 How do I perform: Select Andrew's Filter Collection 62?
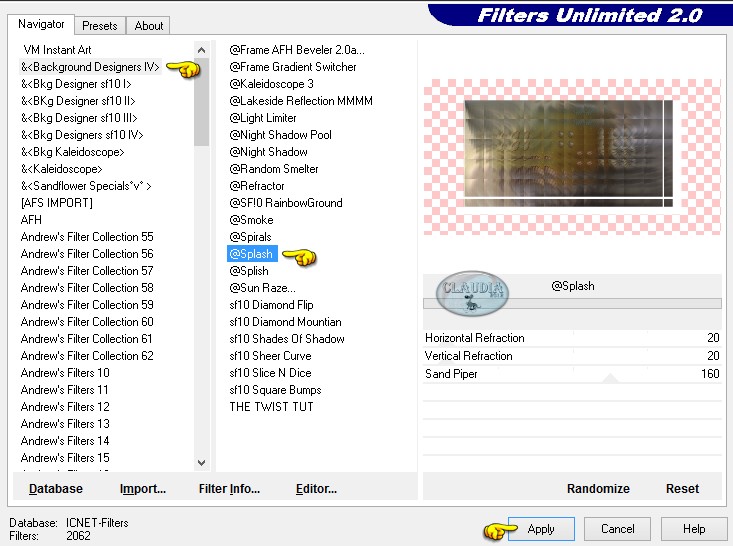click(x=87, y=356)
